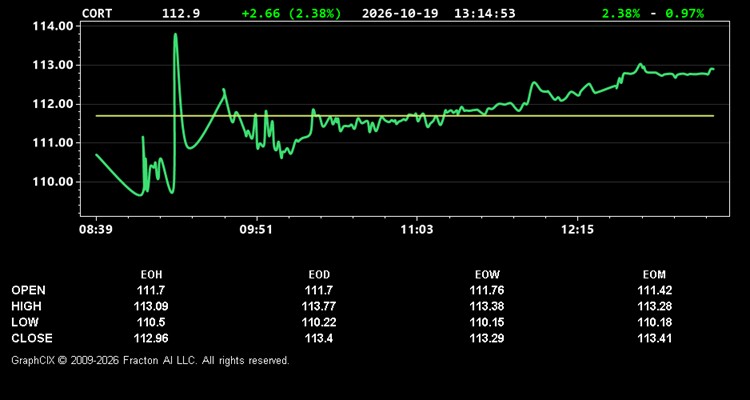This screenshot has height=400, width=750.
Task: Click the EOD column header
Action: click(x=319, y=275)
